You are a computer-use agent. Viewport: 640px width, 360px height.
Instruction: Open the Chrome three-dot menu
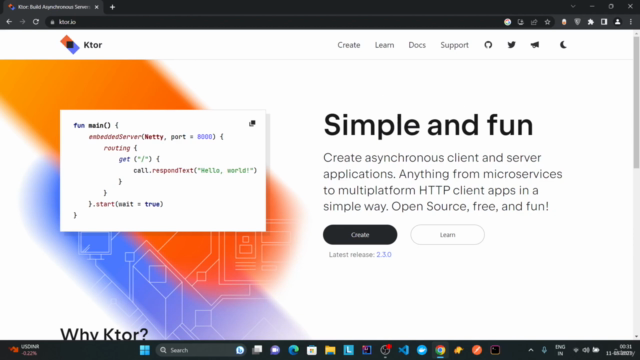coord(631,22)
